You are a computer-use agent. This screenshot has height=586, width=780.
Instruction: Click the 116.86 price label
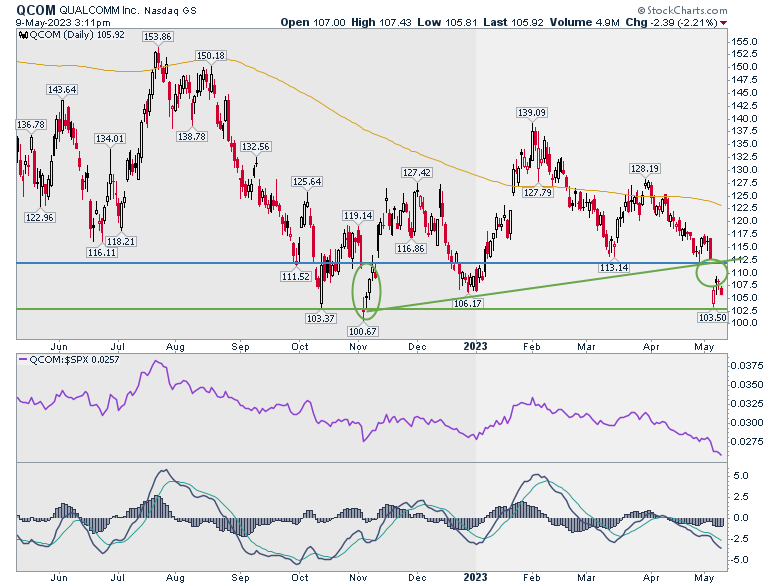tap(410, 248)
